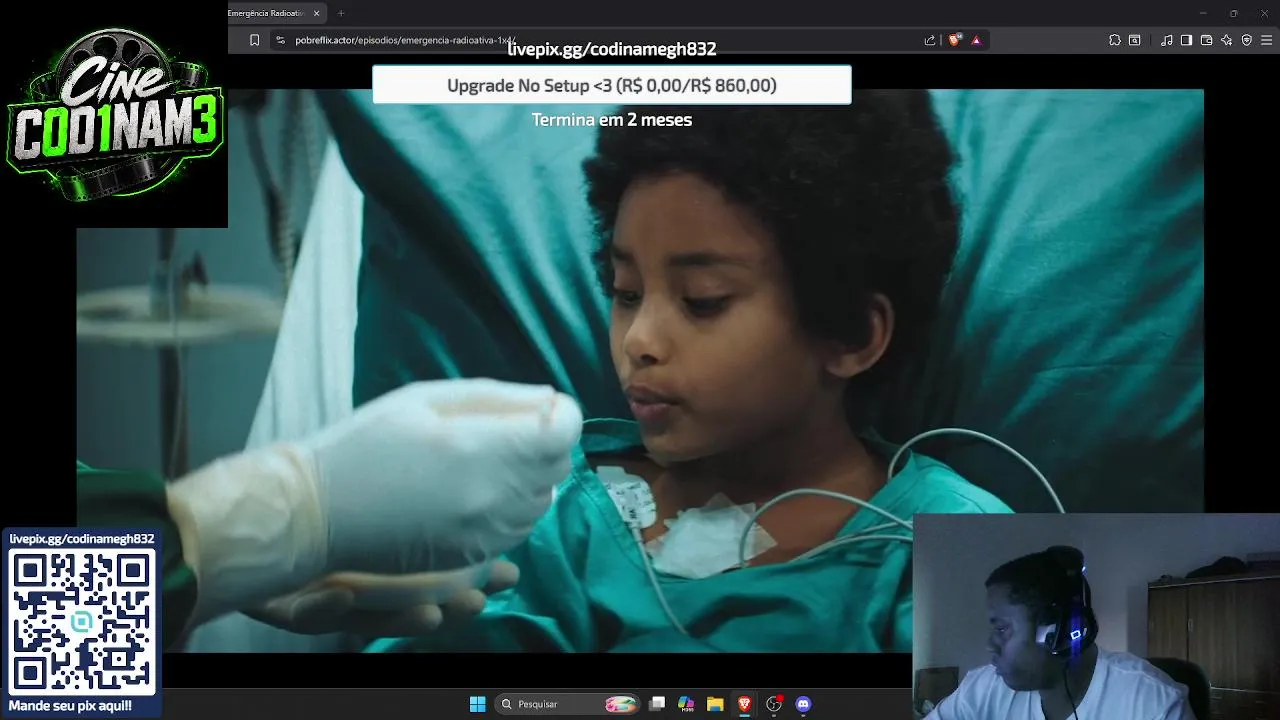
Task: Open the Brave Shields lion icon
Action: point(954,40)
